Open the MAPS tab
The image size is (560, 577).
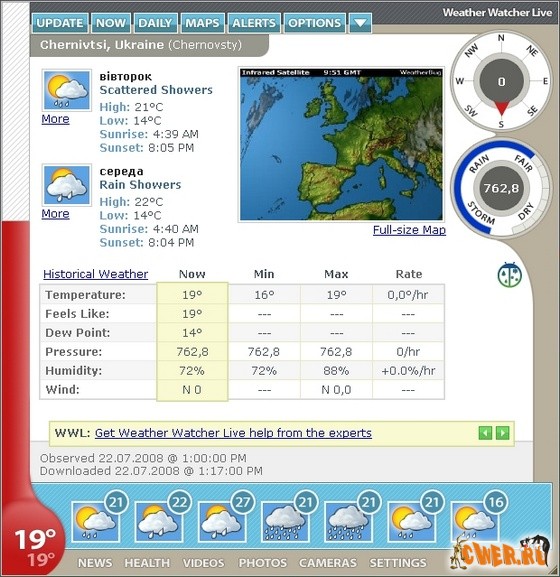coord(202,23)
